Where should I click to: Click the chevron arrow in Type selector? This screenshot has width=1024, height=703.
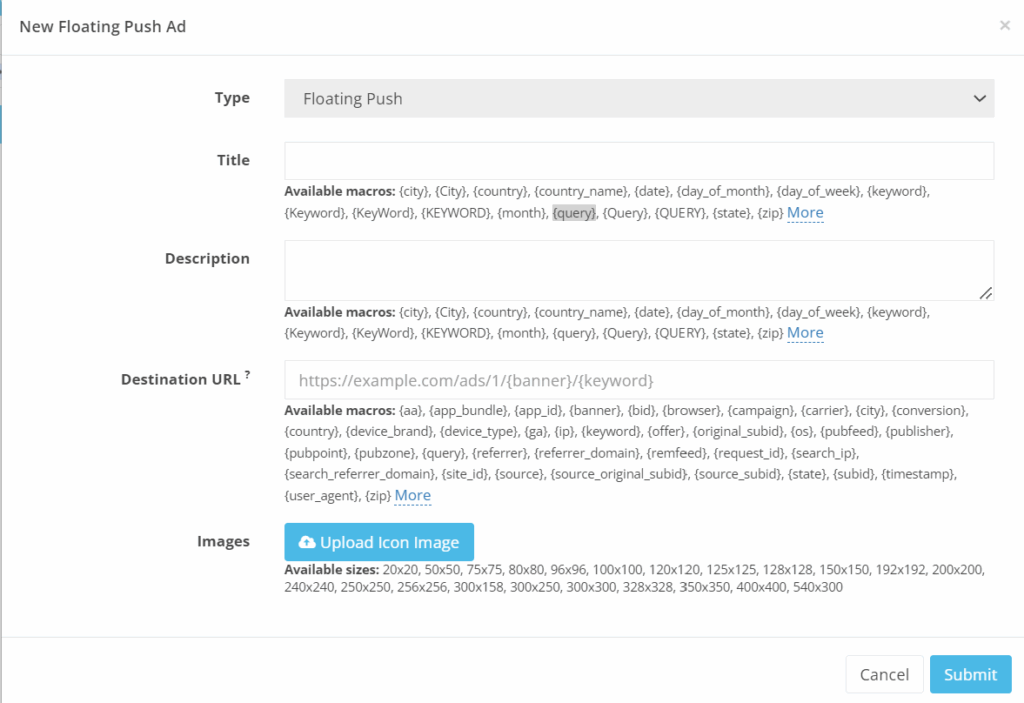point(978,99)
